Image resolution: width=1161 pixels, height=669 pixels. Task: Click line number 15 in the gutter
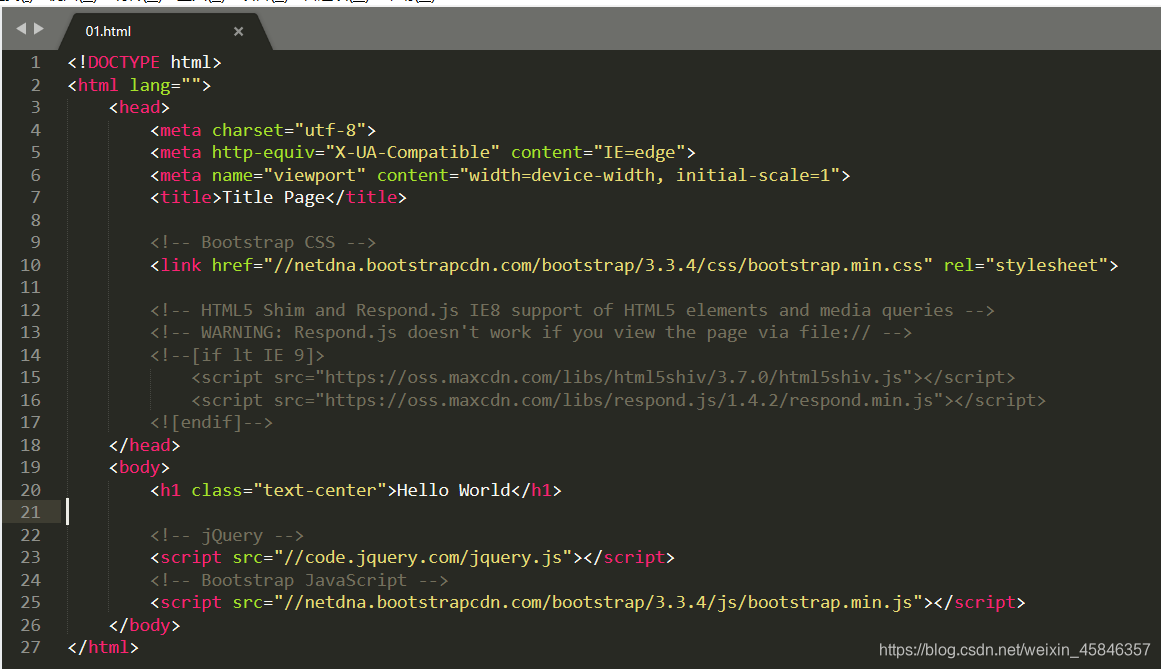30,377
